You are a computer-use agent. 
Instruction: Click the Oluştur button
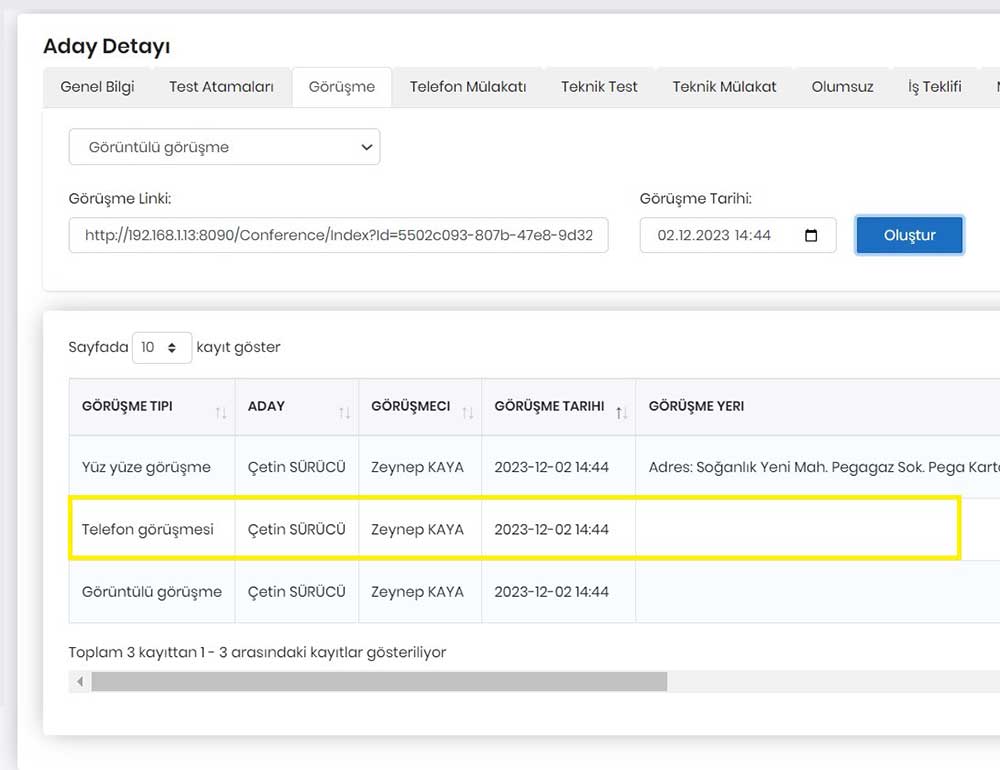(x=909, y=235)
